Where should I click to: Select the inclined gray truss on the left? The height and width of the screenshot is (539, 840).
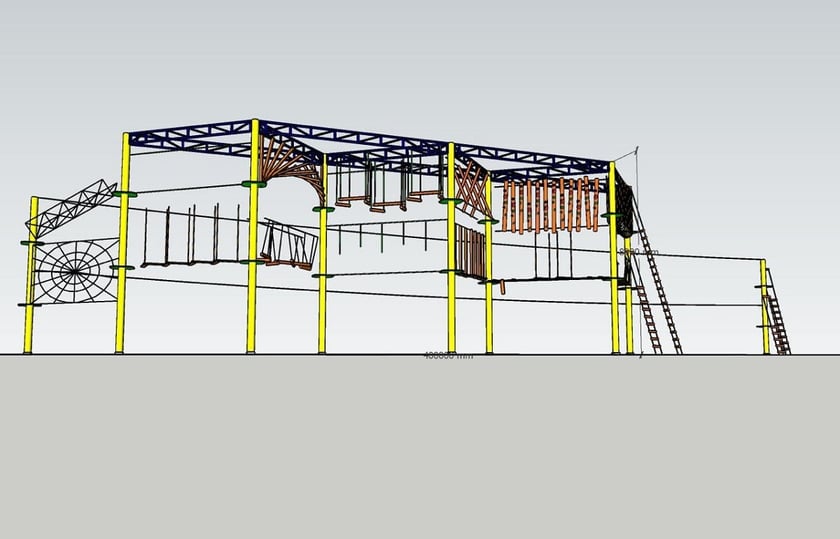tap(72, 209)
